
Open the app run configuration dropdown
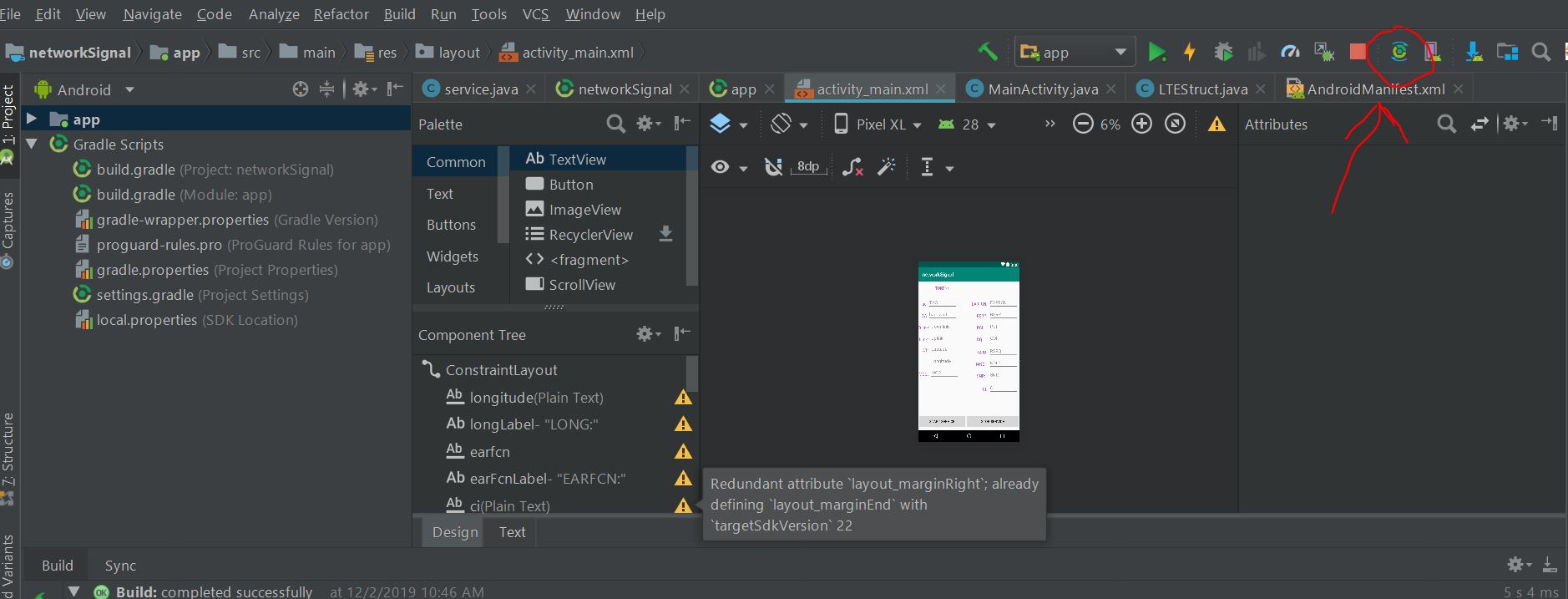point(1074,52)
